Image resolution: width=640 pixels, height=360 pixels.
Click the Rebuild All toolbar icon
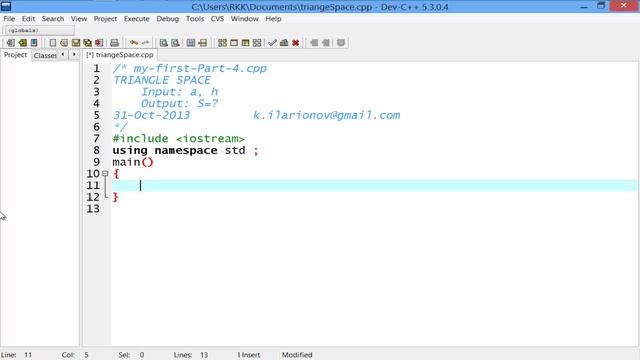[x=257, y=42]
